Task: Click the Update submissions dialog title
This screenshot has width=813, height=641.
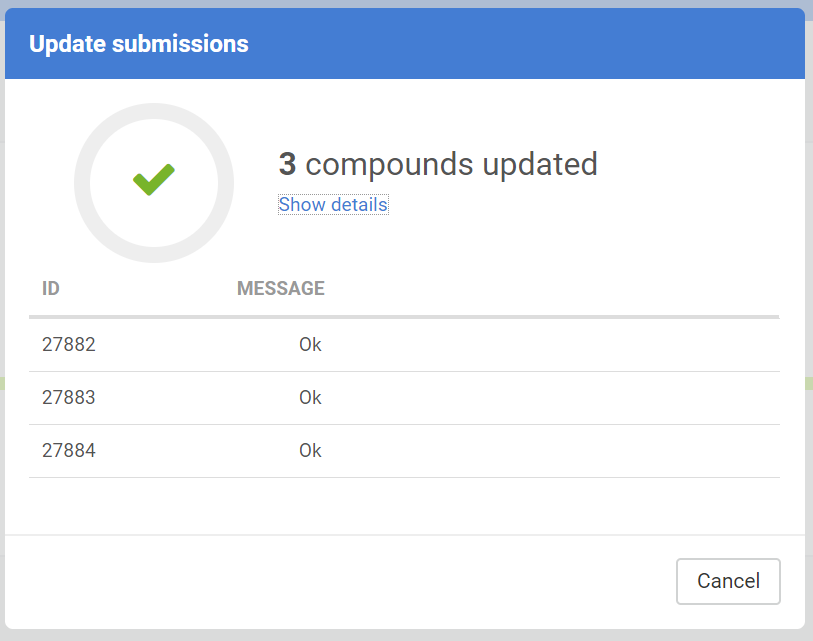Action: 139,44
